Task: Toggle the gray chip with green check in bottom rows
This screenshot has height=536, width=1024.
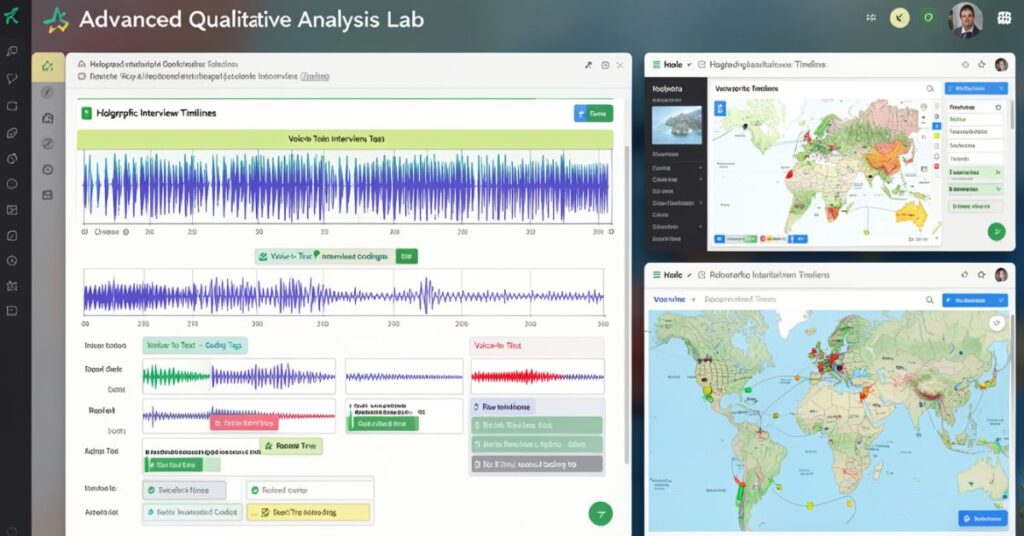Action: point(184,490)
